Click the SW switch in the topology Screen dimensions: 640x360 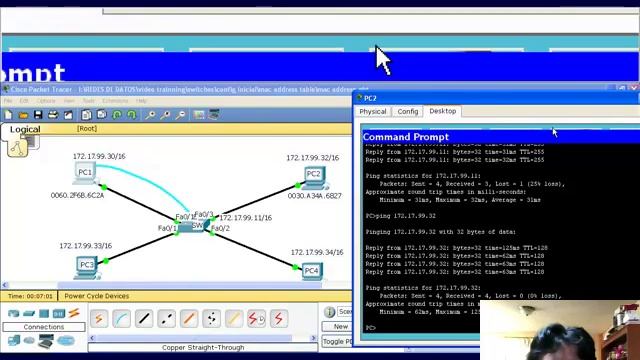[x=194, y=225]
